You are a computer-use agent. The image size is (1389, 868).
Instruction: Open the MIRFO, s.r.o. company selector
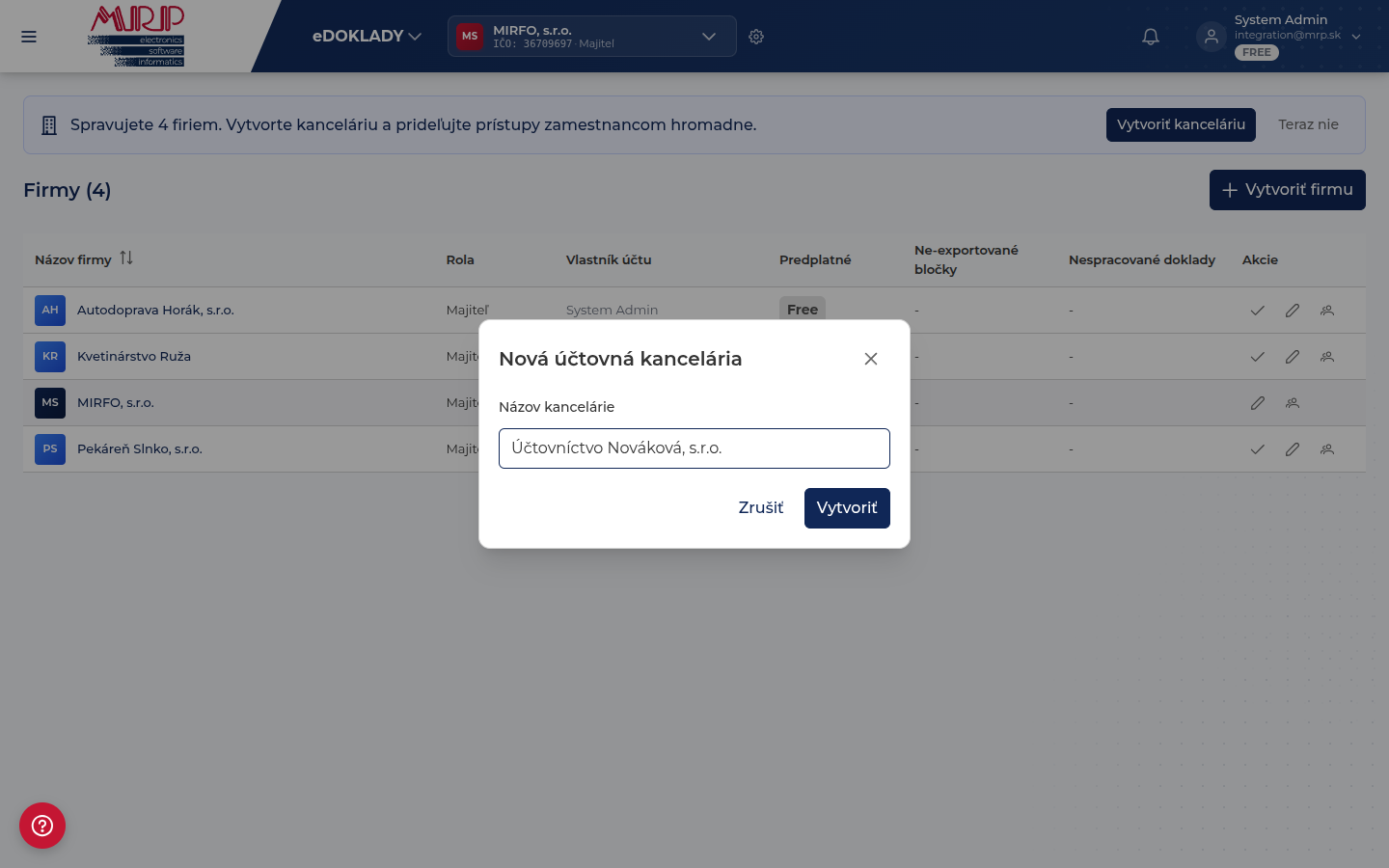pyautogui.click(x=591, y=37)
